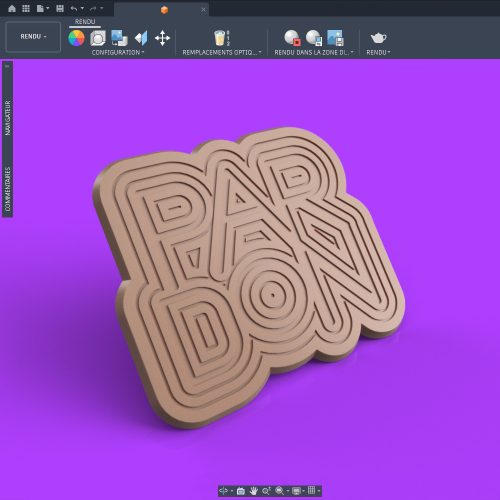
Task: Select the Move/Copy arrows tool
Action: pos(162,38)
